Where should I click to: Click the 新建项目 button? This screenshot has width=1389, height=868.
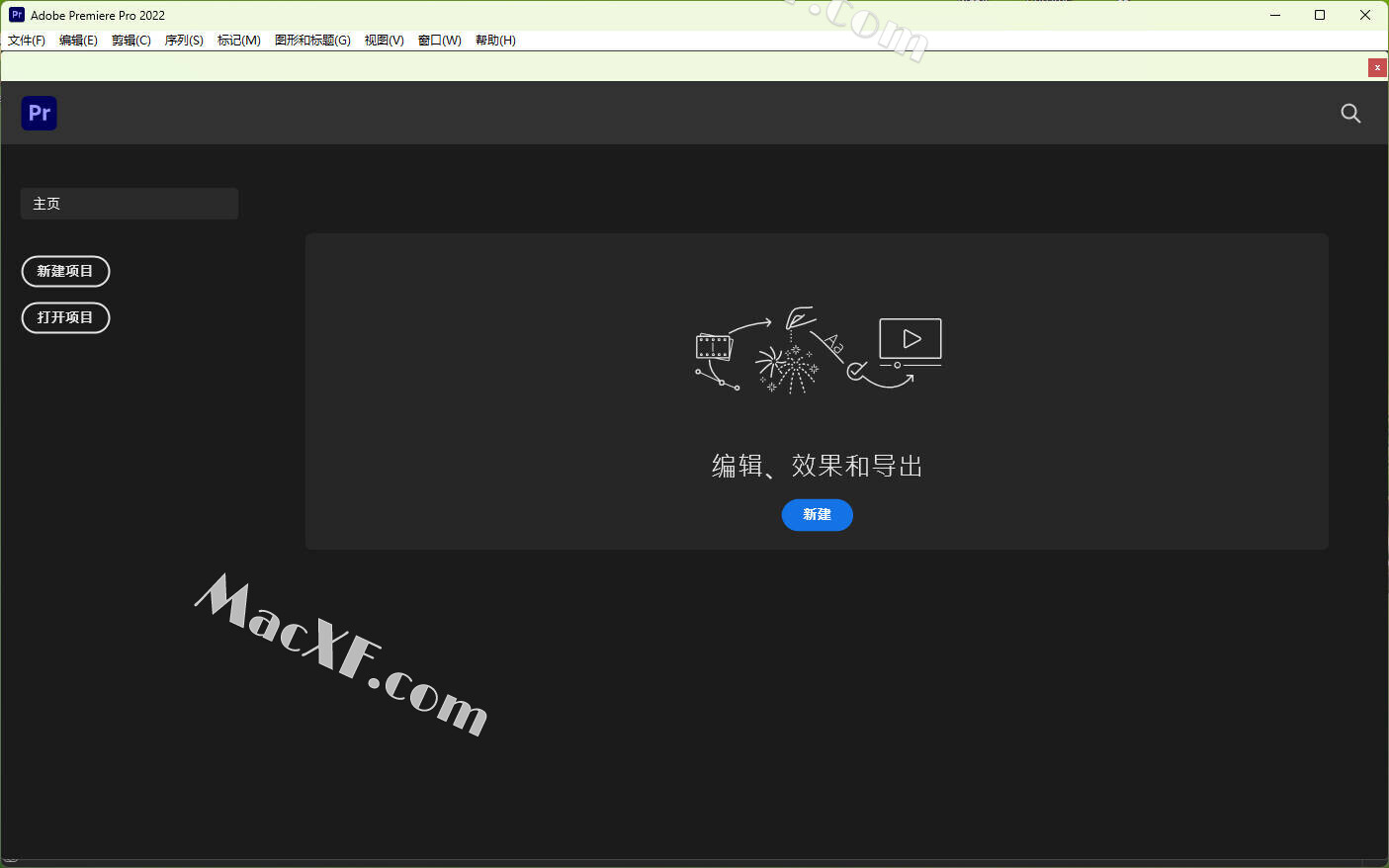click(x=65, y=271)
